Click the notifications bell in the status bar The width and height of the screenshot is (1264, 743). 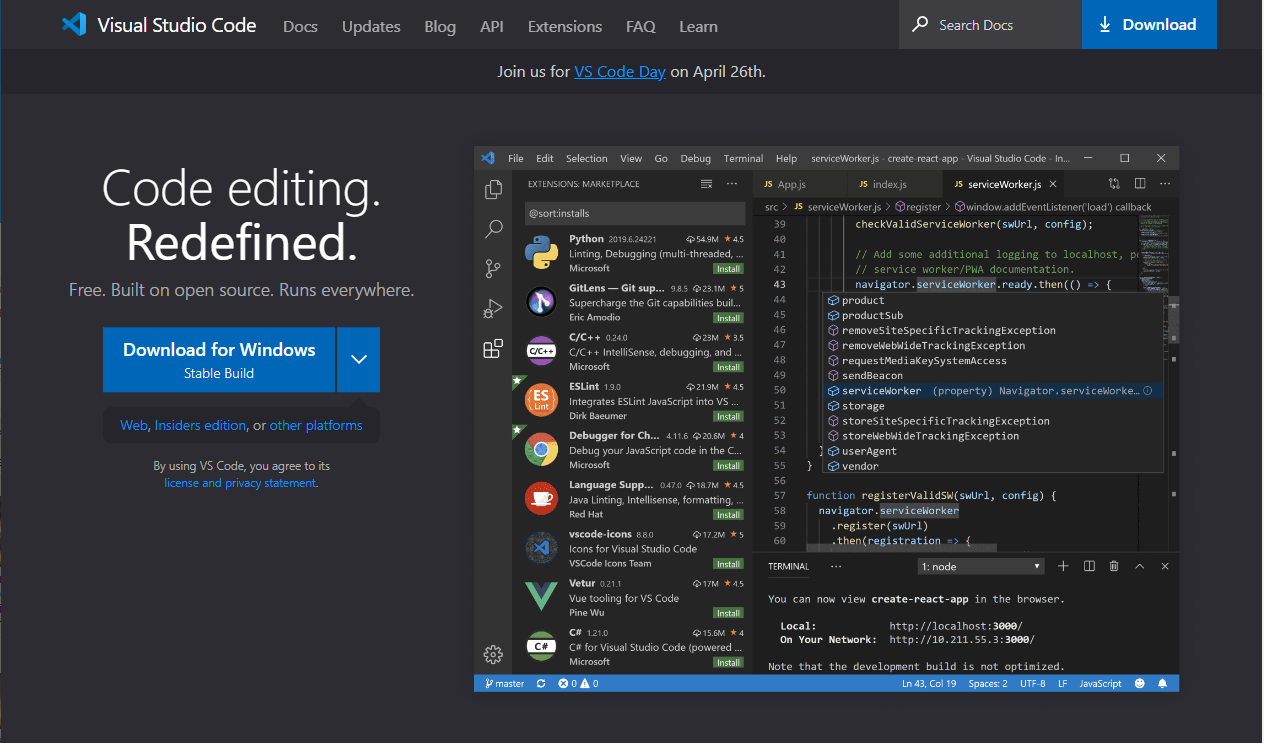1162,684
